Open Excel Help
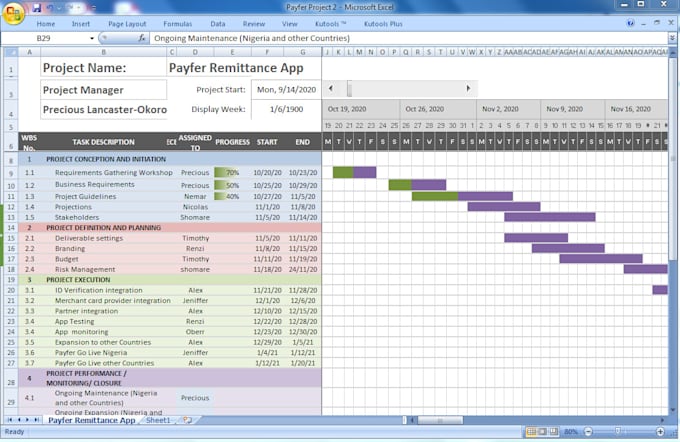This screenshot has width=680, height=442. pos(631,23)
